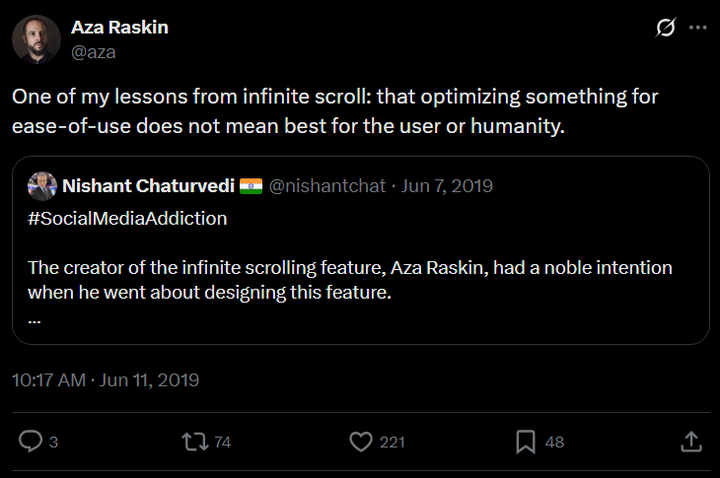Click the @nishantchat handle

328,186
